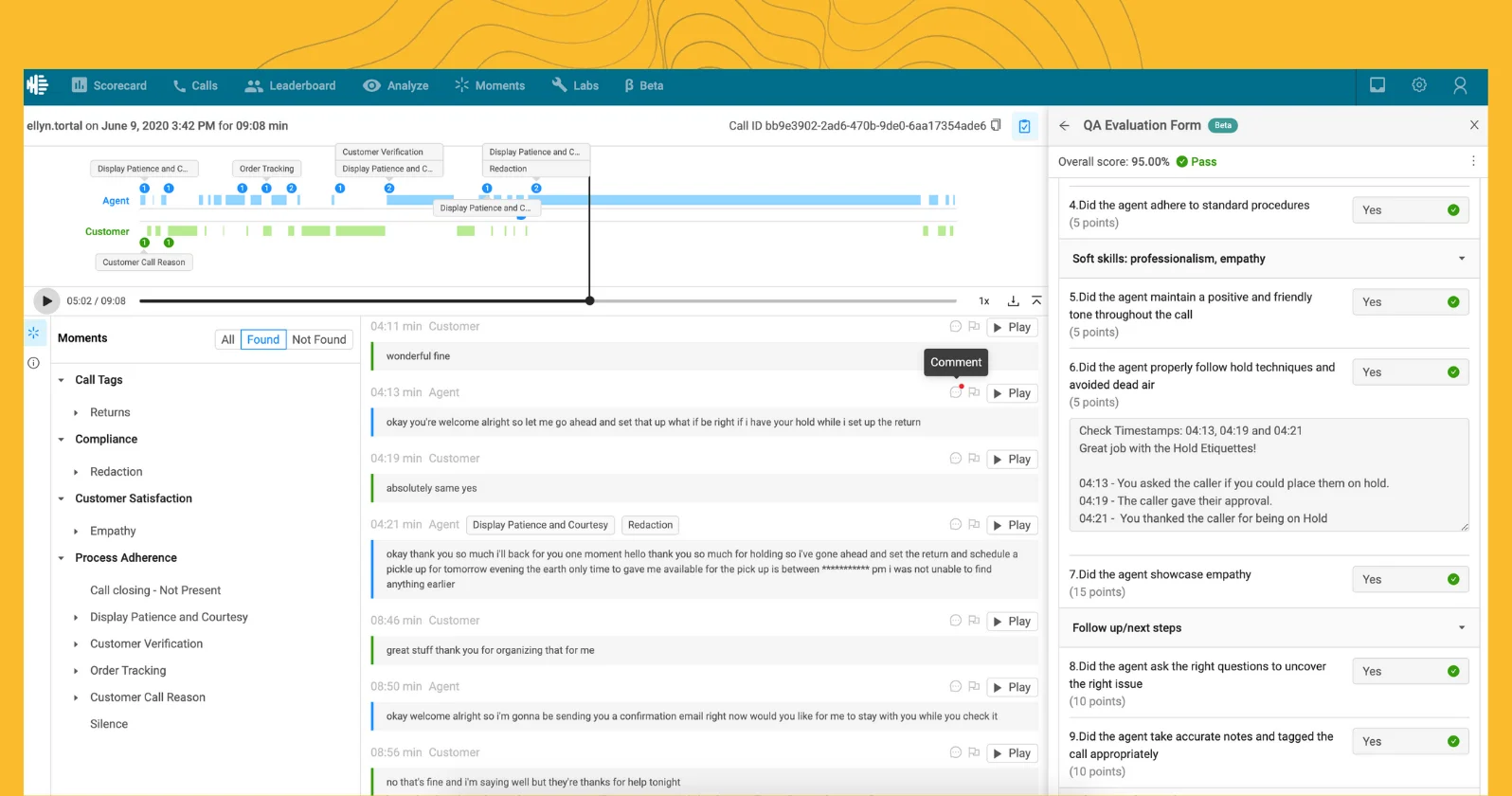Add comment on 08:46 Customer line
1512x796 pixels.
[x=956, y=620]
